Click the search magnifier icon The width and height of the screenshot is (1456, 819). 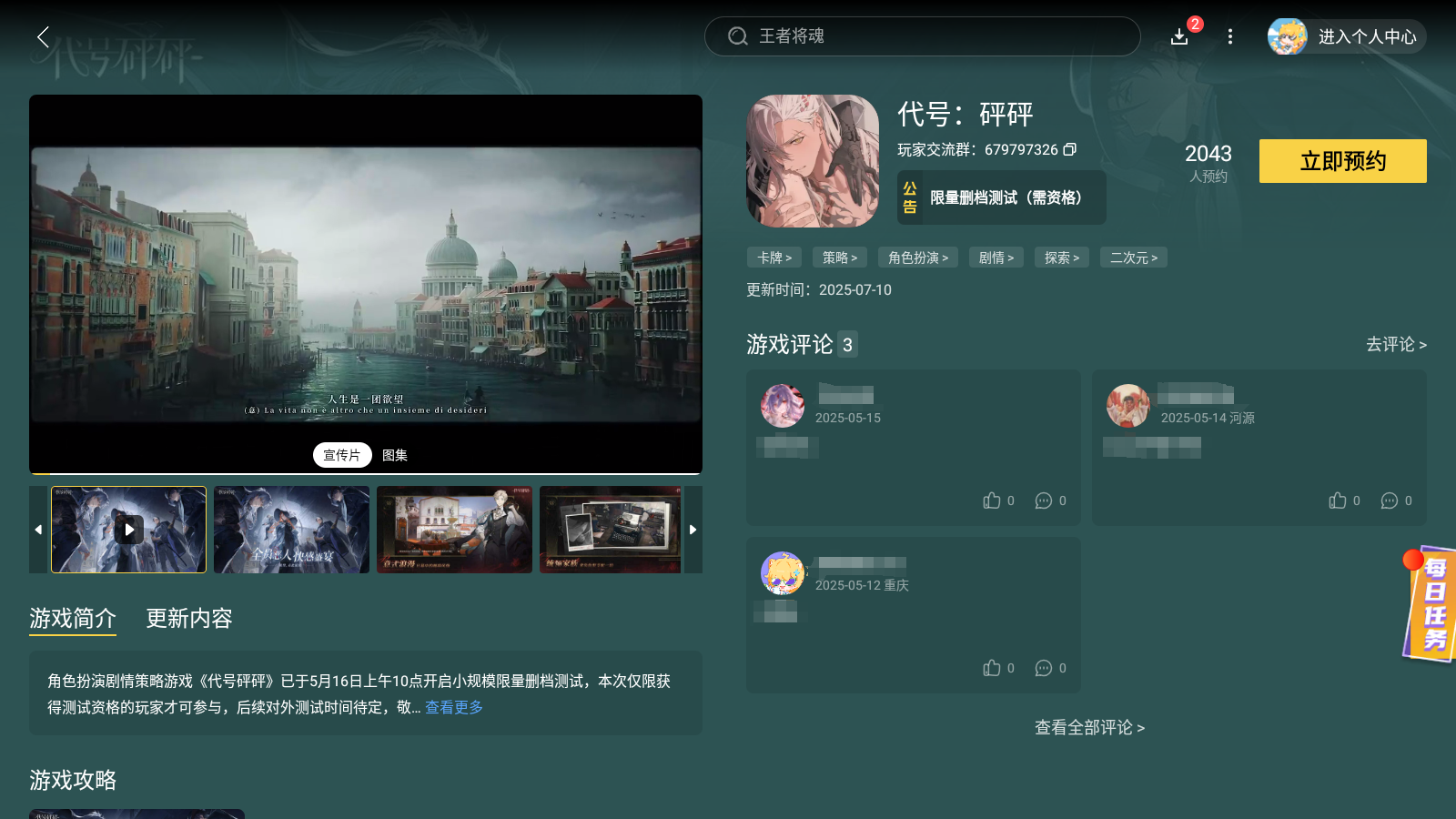737,36
